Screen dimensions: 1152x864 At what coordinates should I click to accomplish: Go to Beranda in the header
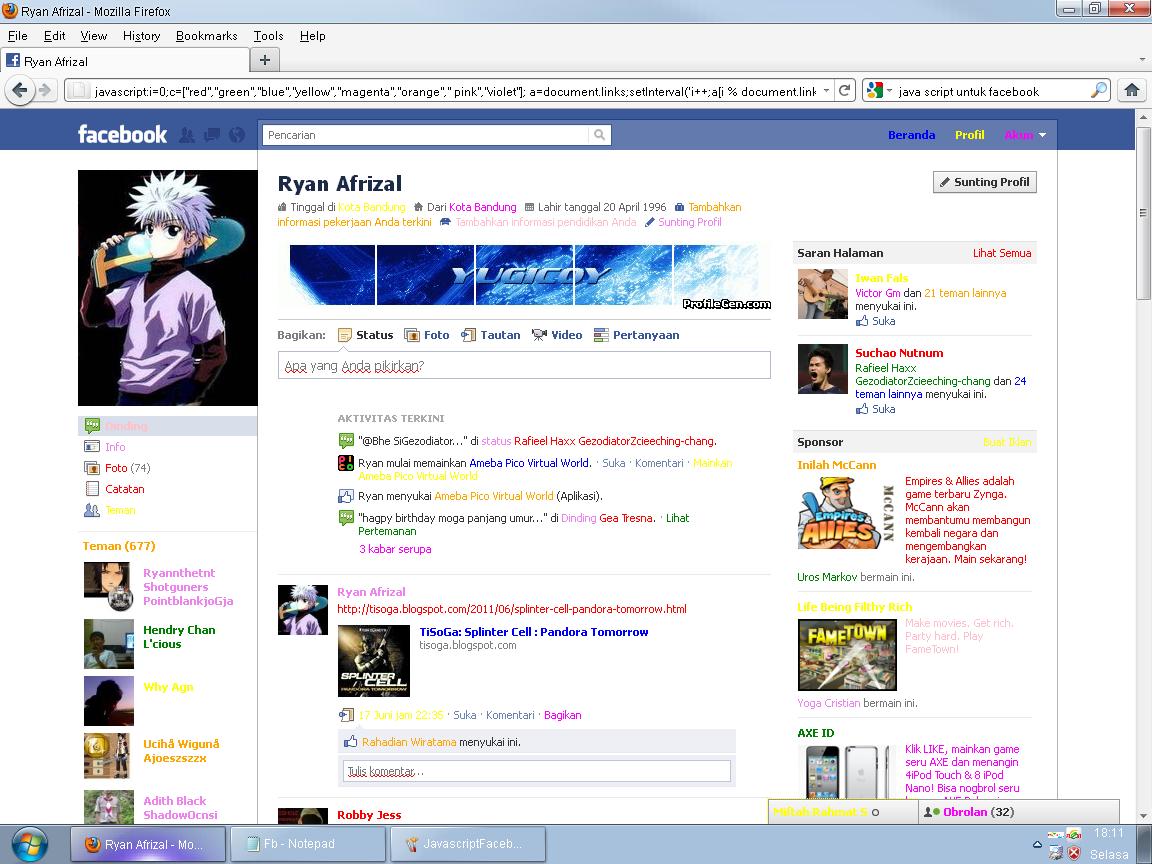[911, 135]
